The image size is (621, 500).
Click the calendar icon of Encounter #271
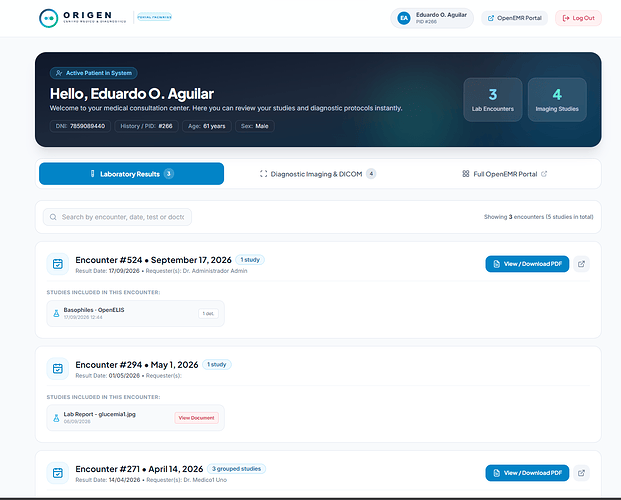[x=58, y=473]
